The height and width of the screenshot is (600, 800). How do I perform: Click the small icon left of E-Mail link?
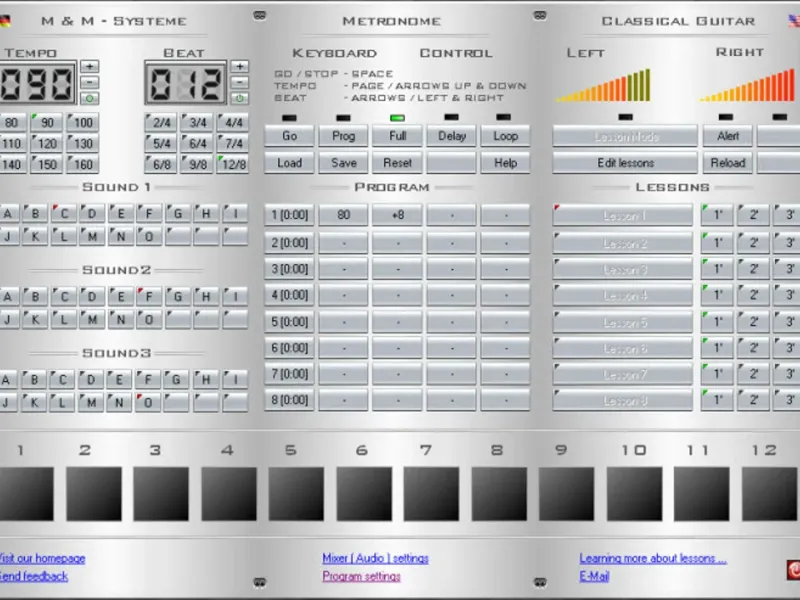[x=540, y=582]
